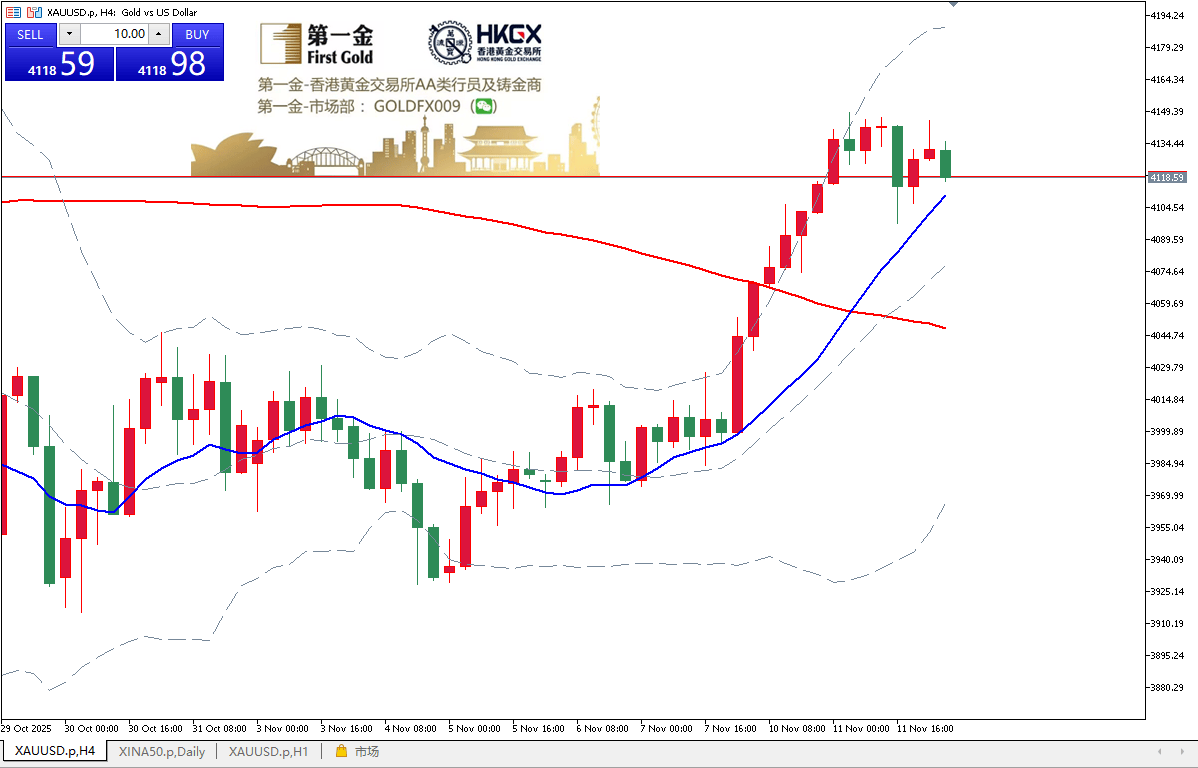Click the 4044.74 price axis label

point(1167,335)
